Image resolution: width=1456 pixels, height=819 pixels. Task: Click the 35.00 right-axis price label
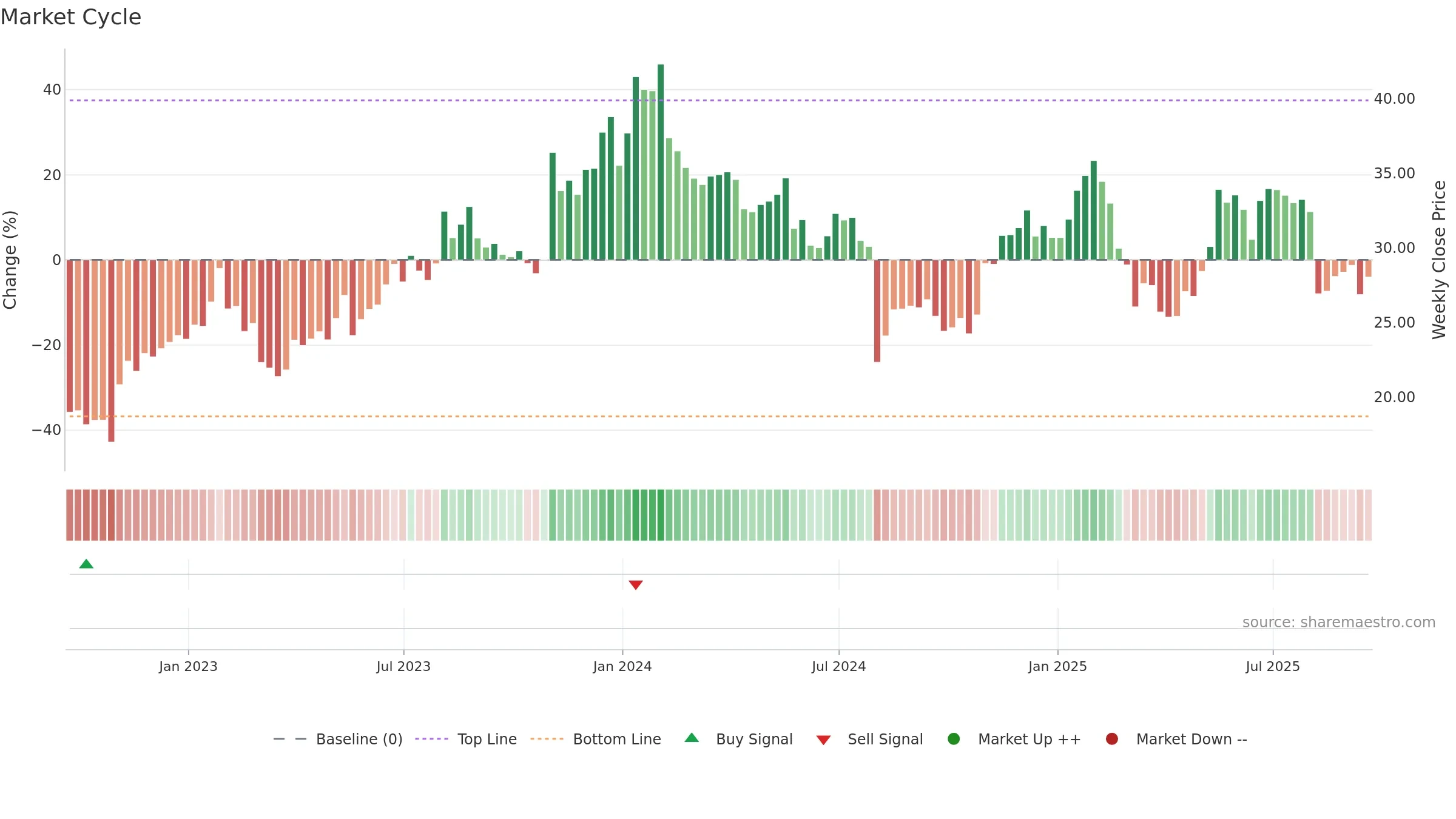[1394, 173]
